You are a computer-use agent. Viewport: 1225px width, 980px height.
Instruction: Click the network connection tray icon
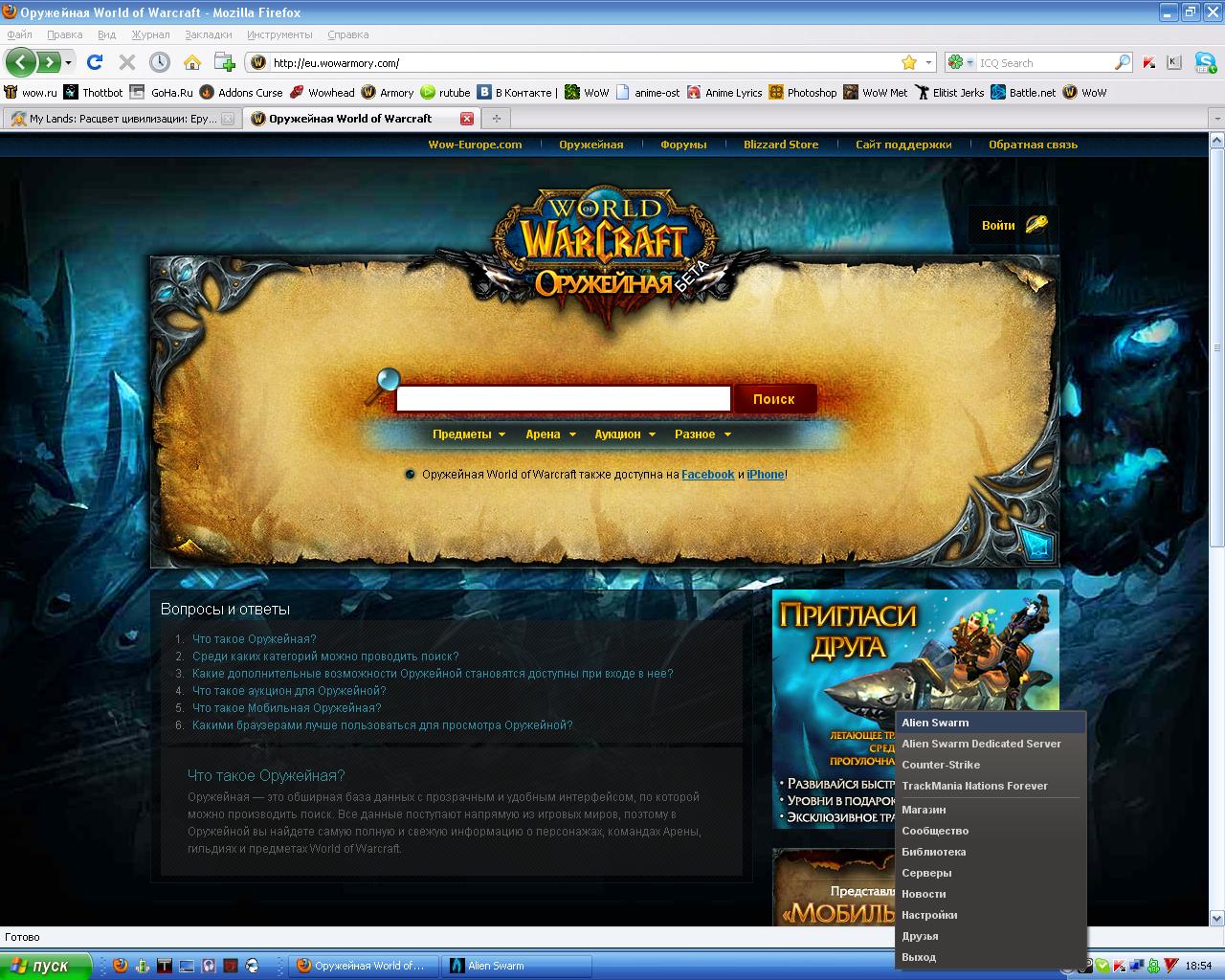(x=1137, y=966)
